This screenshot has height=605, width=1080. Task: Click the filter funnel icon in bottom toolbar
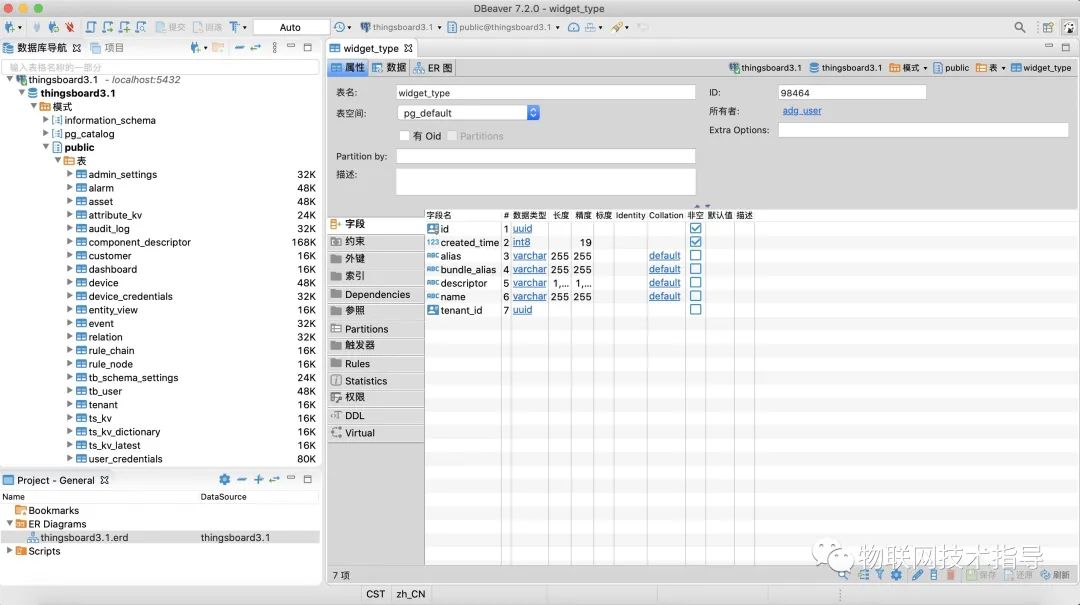click(880, 575)
